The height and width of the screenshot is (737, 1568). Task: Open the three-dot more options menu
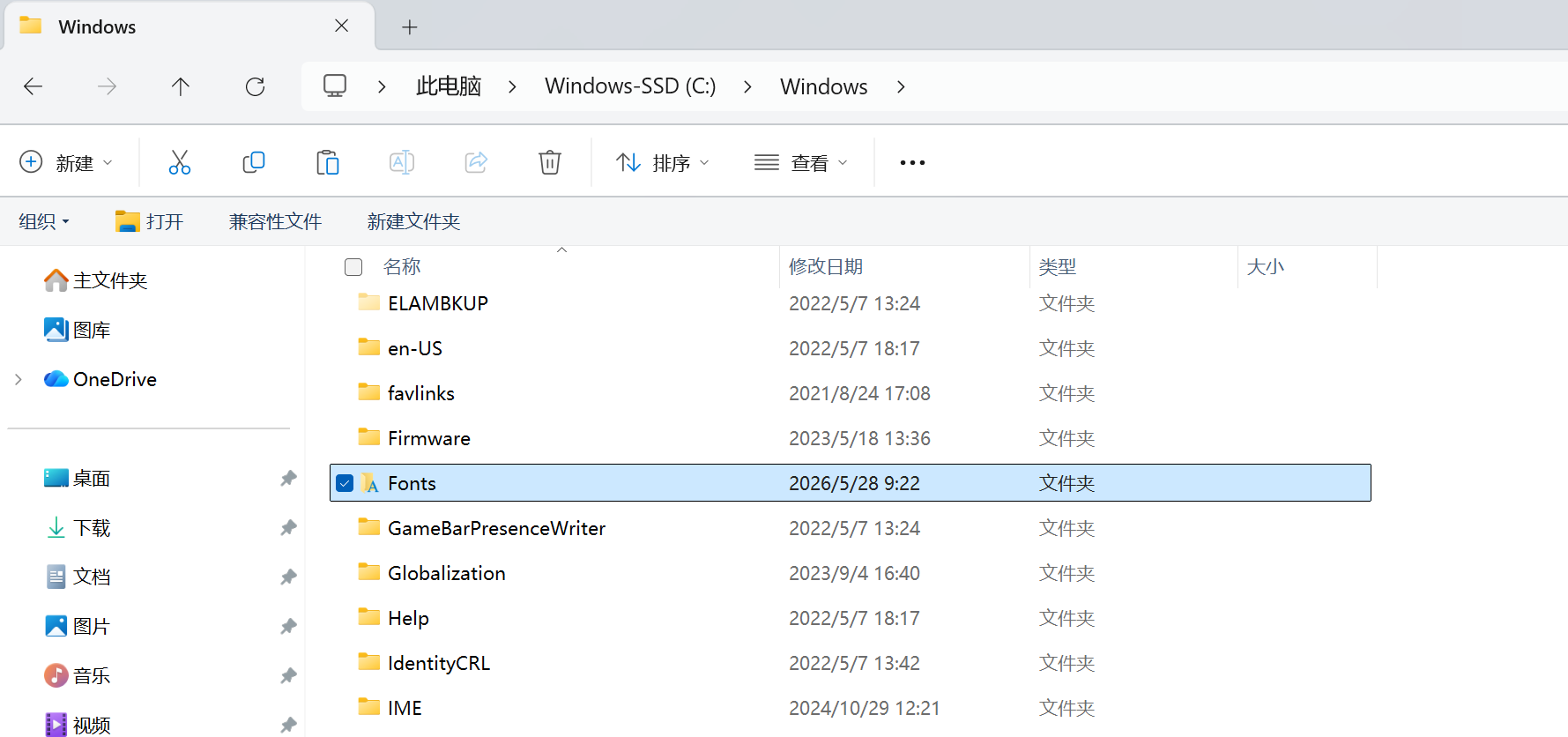click(912, 162)
